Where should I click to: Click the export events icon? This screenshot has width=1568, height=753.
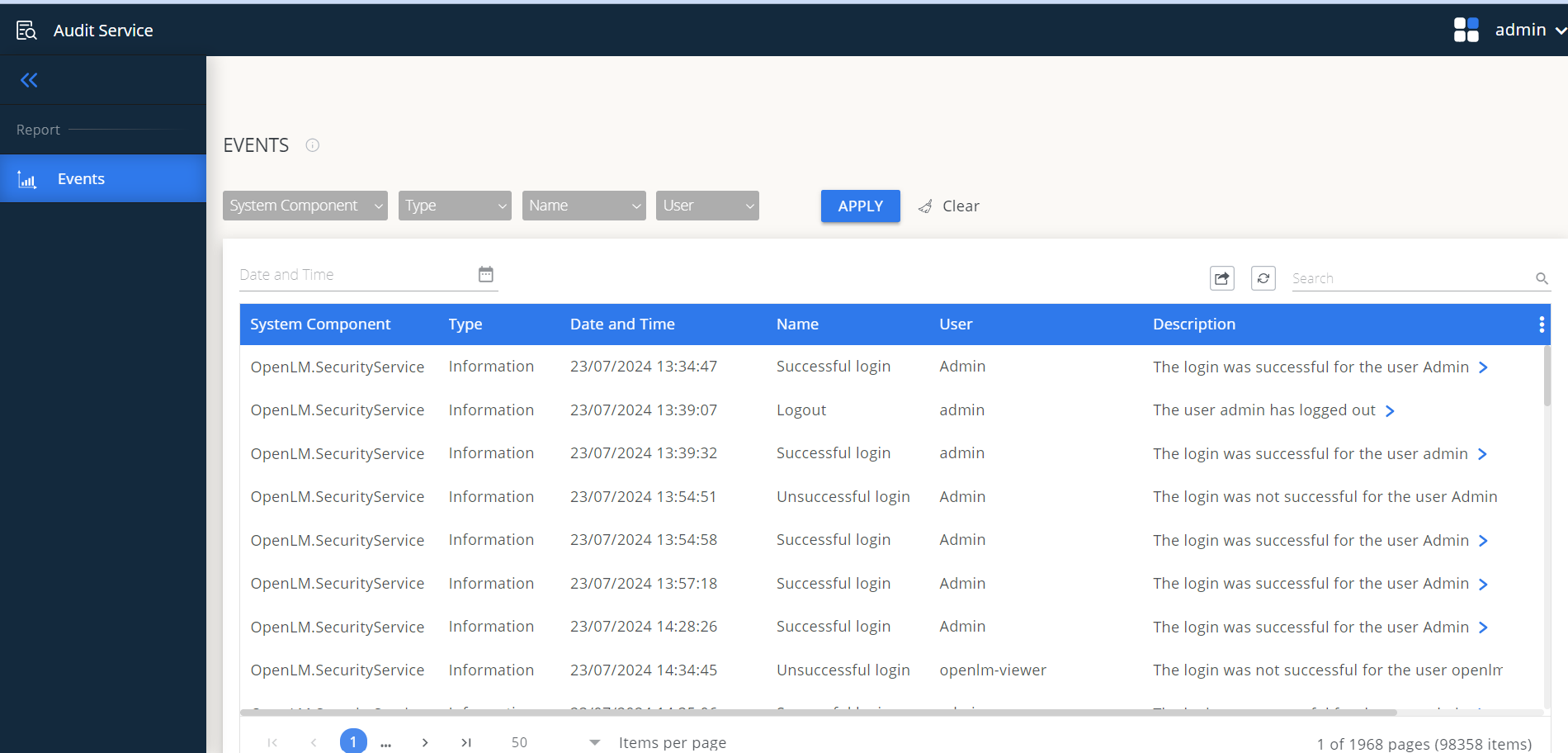[x=1222, y=278]
